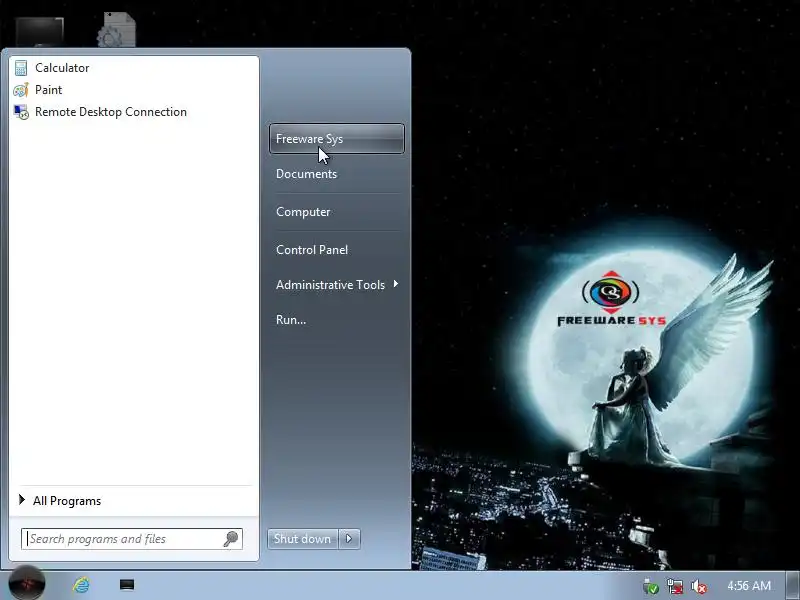Expand All Programs list
The image size is (800, 600).
(134, 501)
